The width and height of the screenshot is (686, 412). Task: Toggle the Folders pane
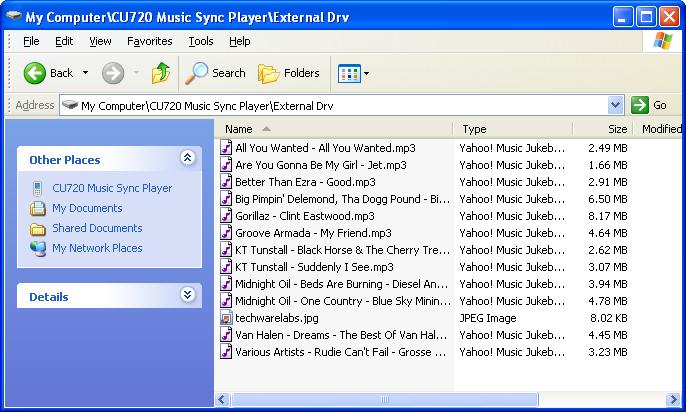pos(289,73)
